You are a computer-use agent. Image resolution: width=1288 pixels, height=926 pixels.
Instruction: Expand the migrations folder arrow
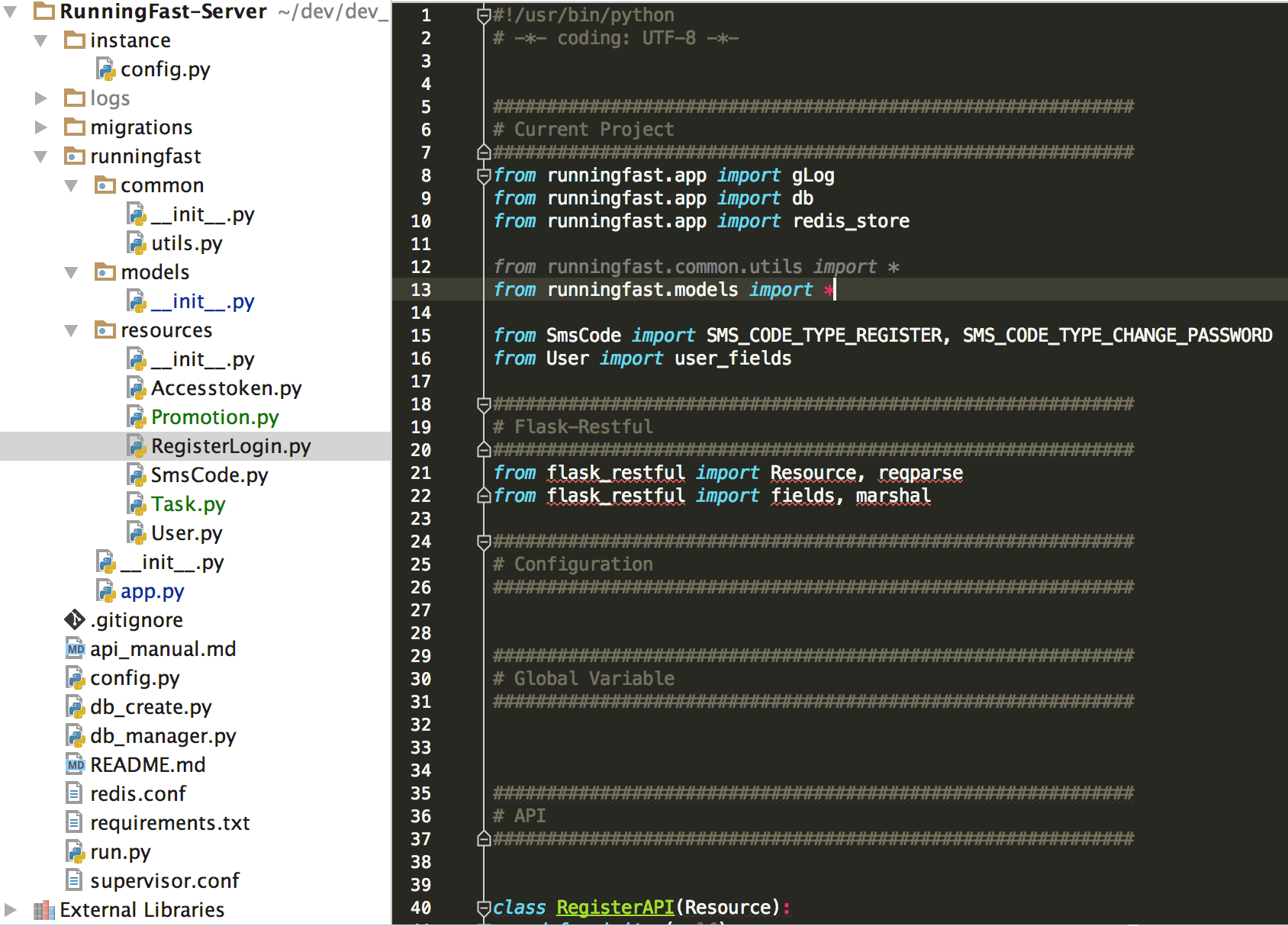(41, 127)
